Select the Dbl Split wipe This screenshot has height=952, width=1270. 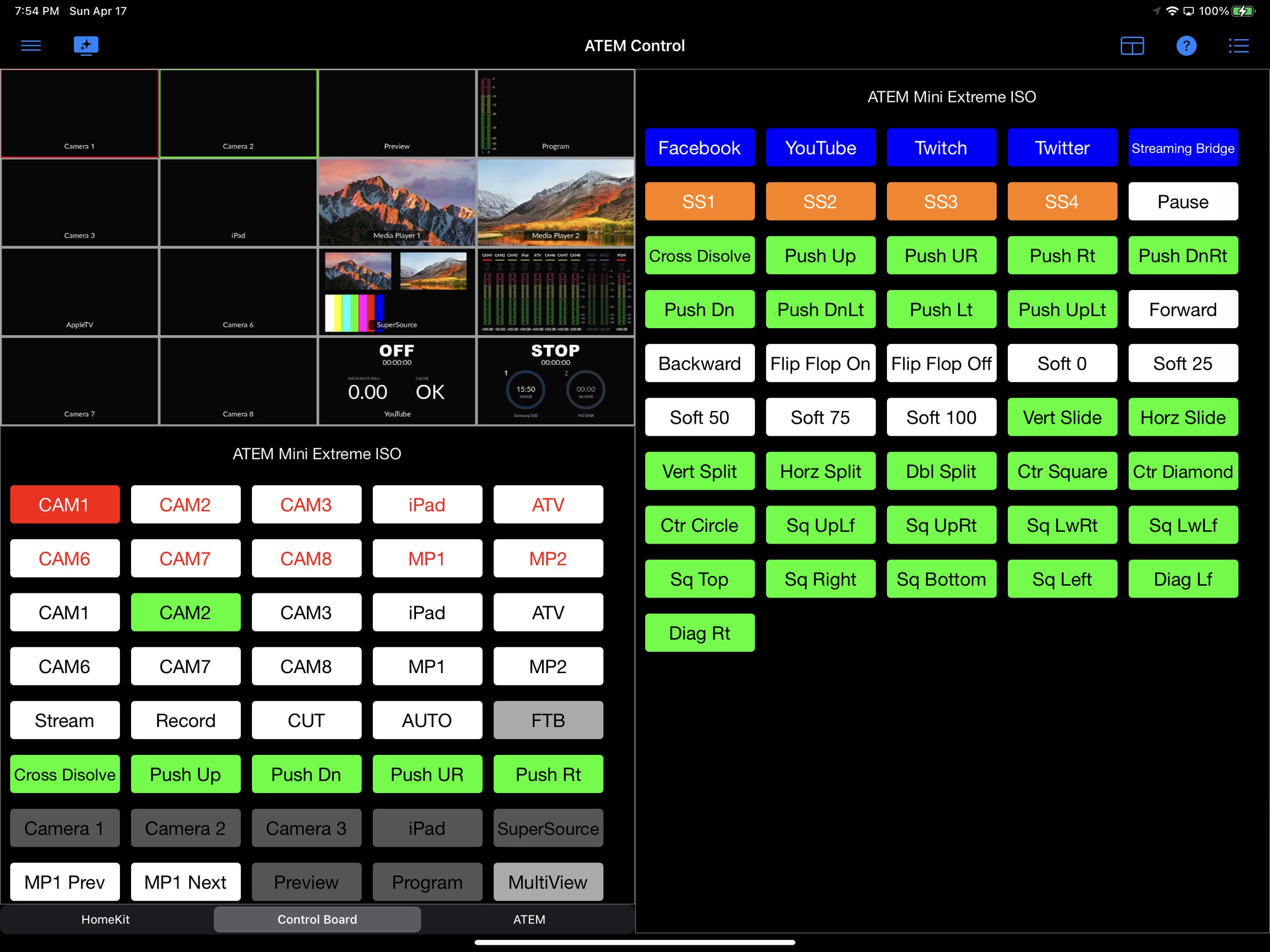[941, 471]
